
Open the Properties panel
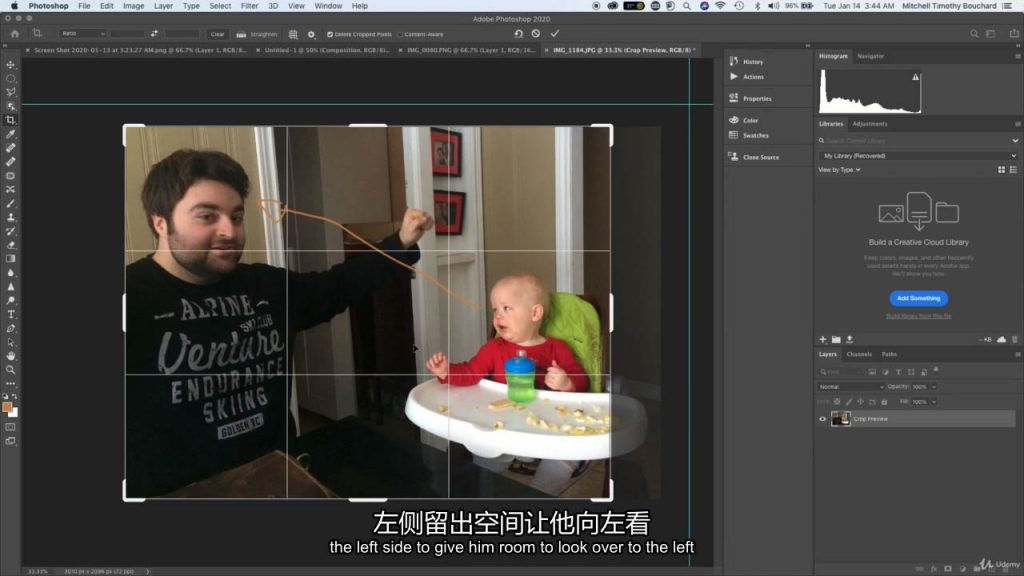pyautogui.click(x=750, y=99)
